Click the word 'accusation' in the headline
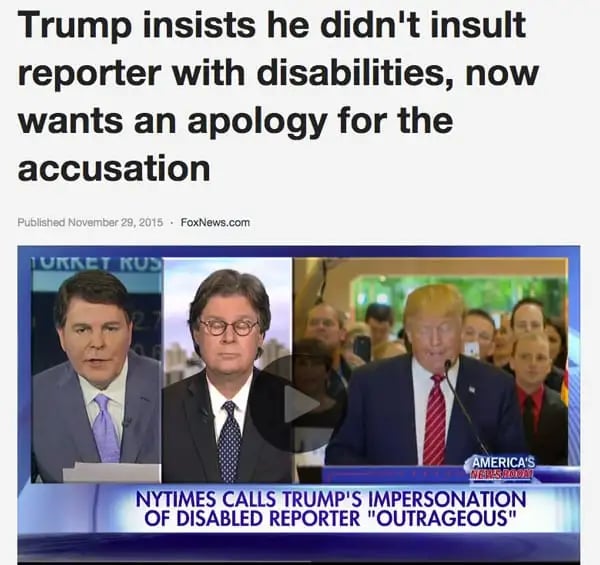The width and height of the screenshot is (600, 565). click(114, 169)
